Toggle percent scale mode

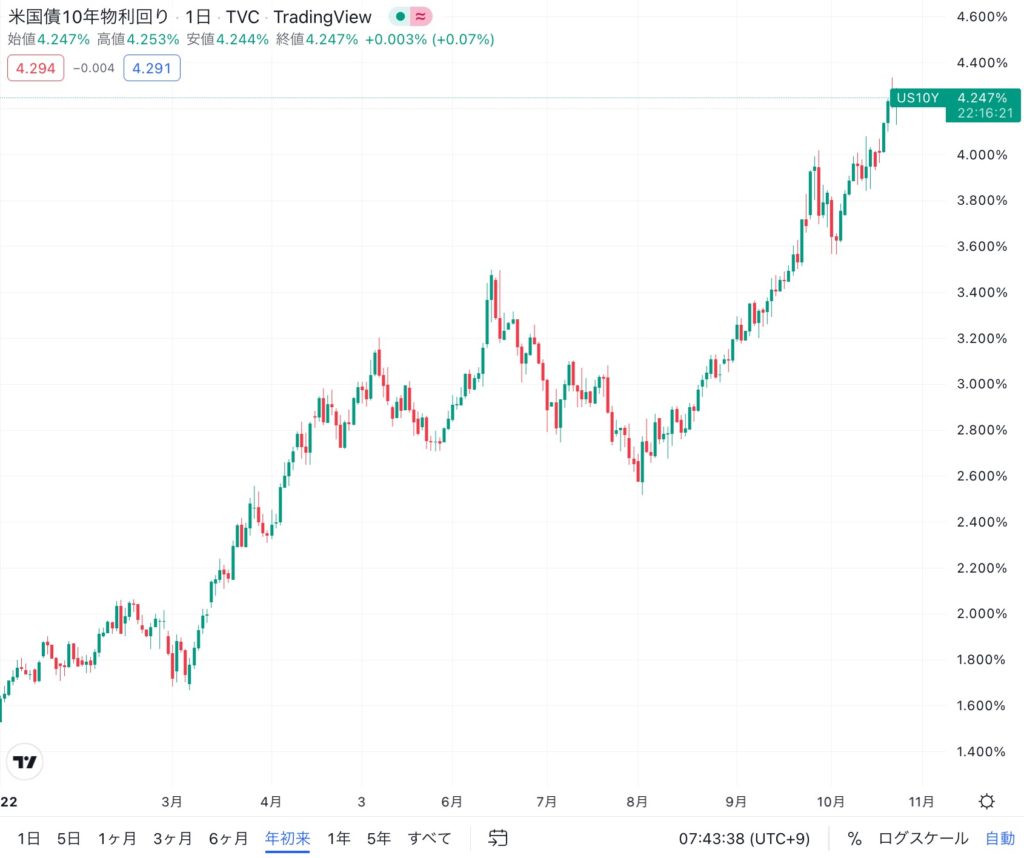tap(854, 838)
